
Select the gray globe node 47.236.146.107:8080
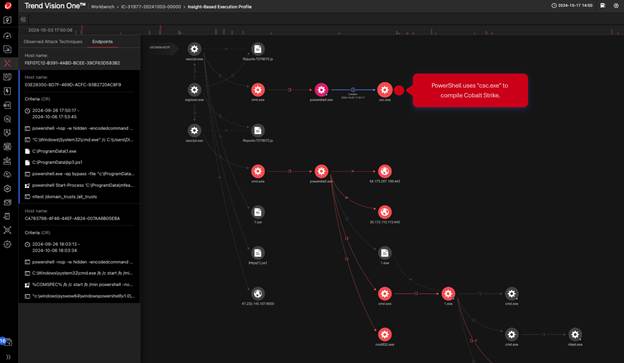coord(258,294)
